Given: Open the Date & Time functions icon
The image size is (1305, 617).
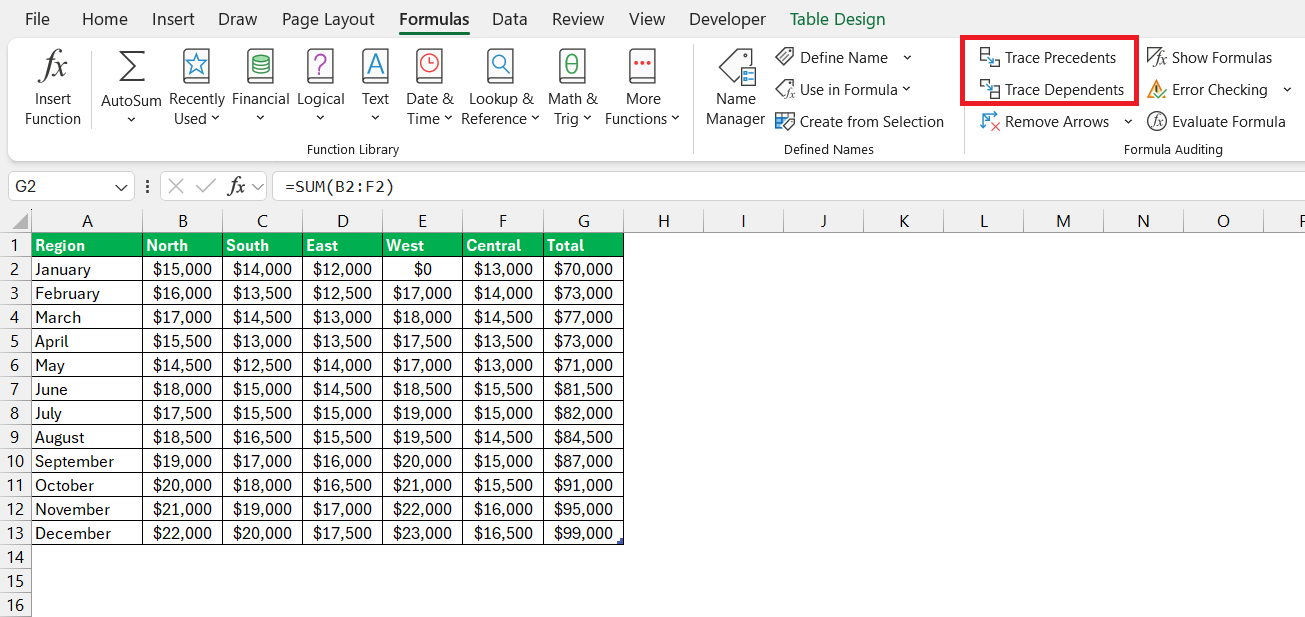Looking at the screenshot, I should (429, 67).
